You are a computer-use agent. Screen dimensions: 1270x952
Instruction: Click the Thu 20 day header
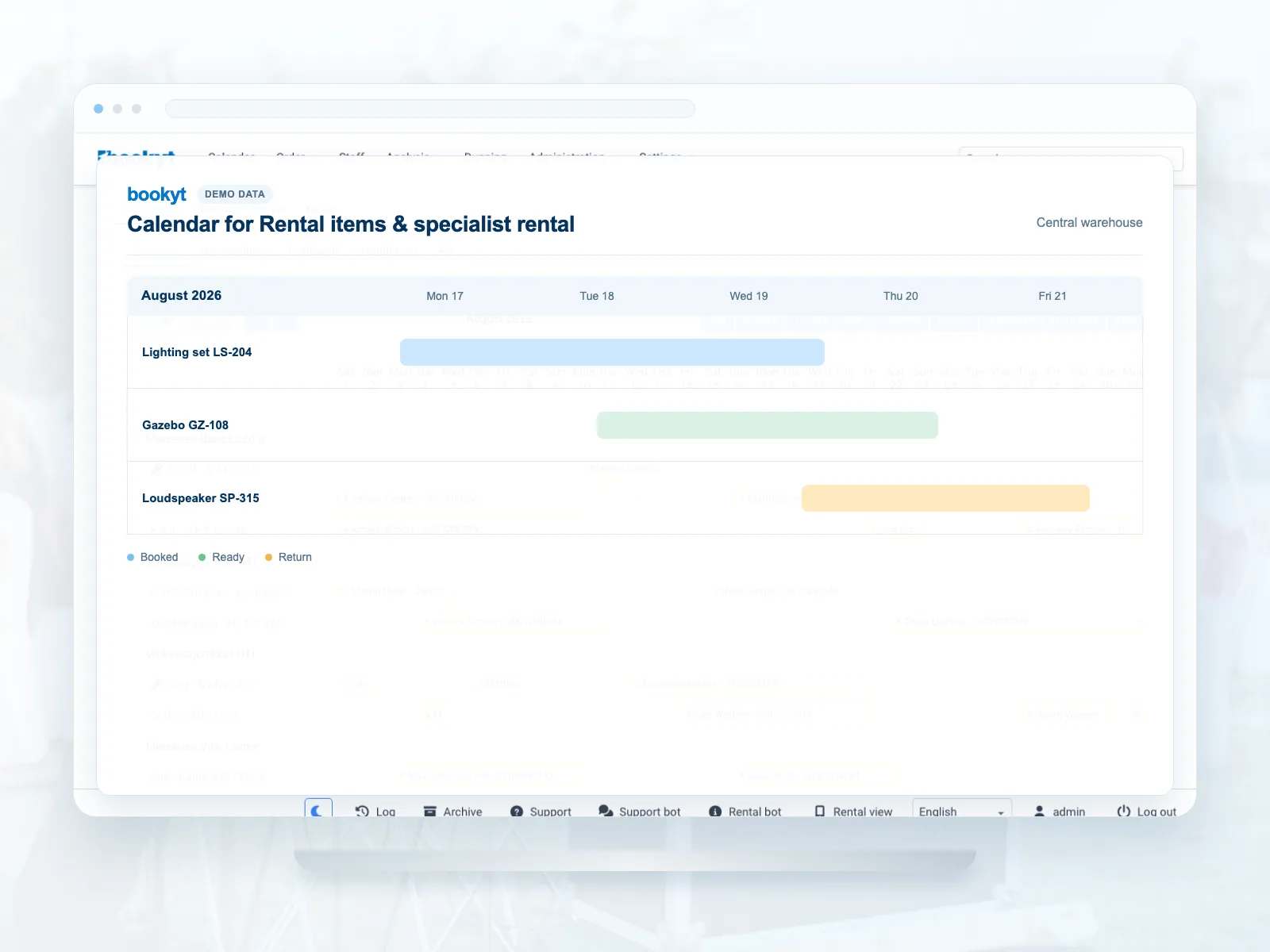(x=900, y=296)
